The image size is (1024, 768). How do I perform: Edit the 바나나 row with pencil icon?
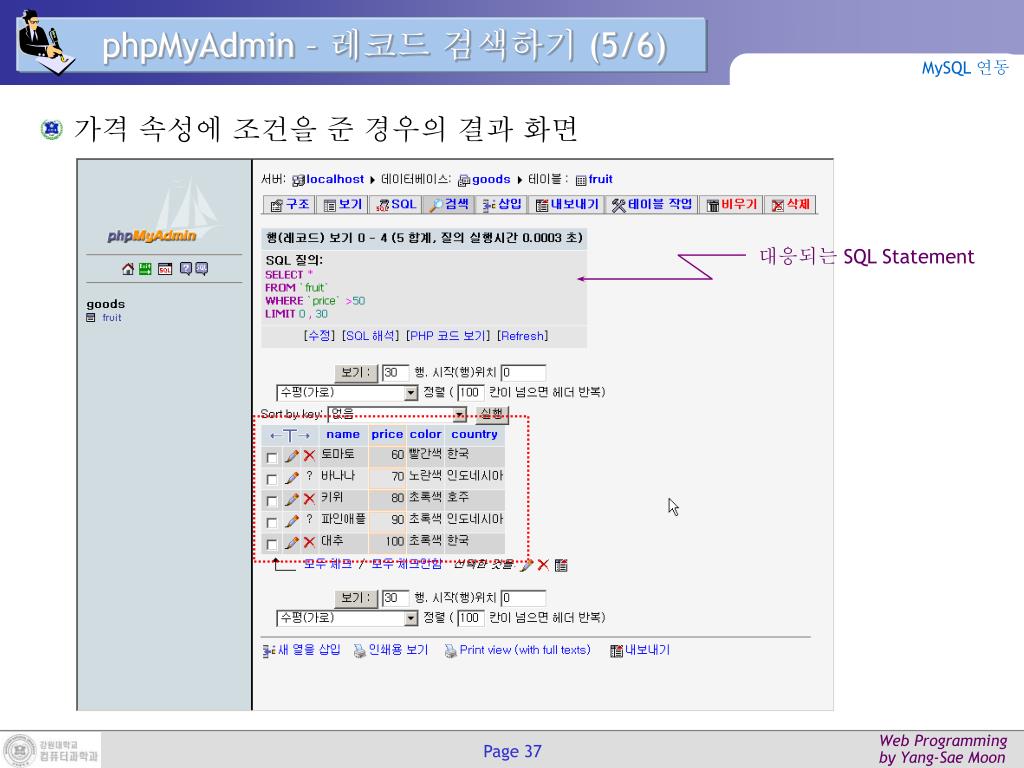(292, 477)
